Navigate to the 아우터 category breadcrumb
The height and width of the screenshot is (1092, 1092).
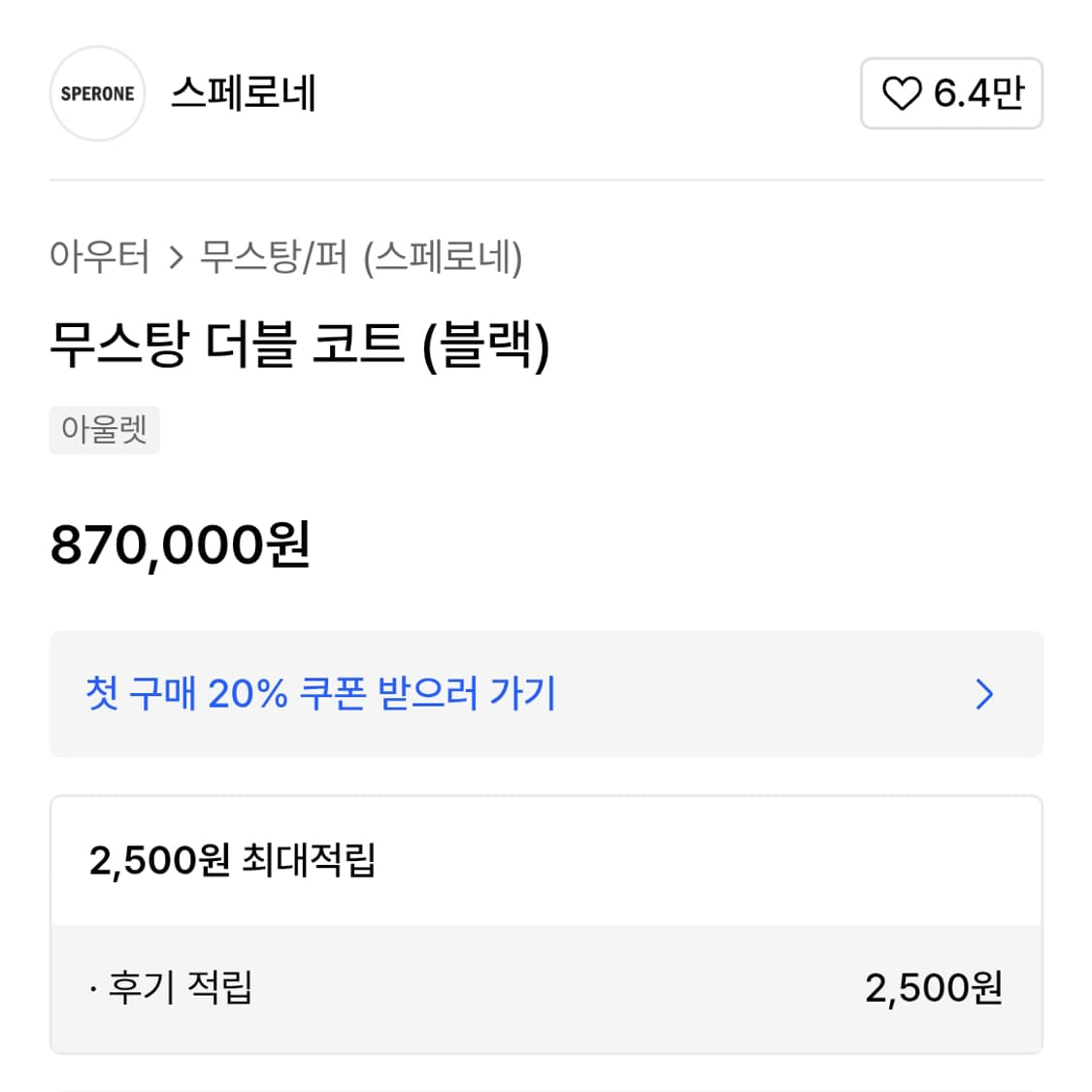click(100, 257)
